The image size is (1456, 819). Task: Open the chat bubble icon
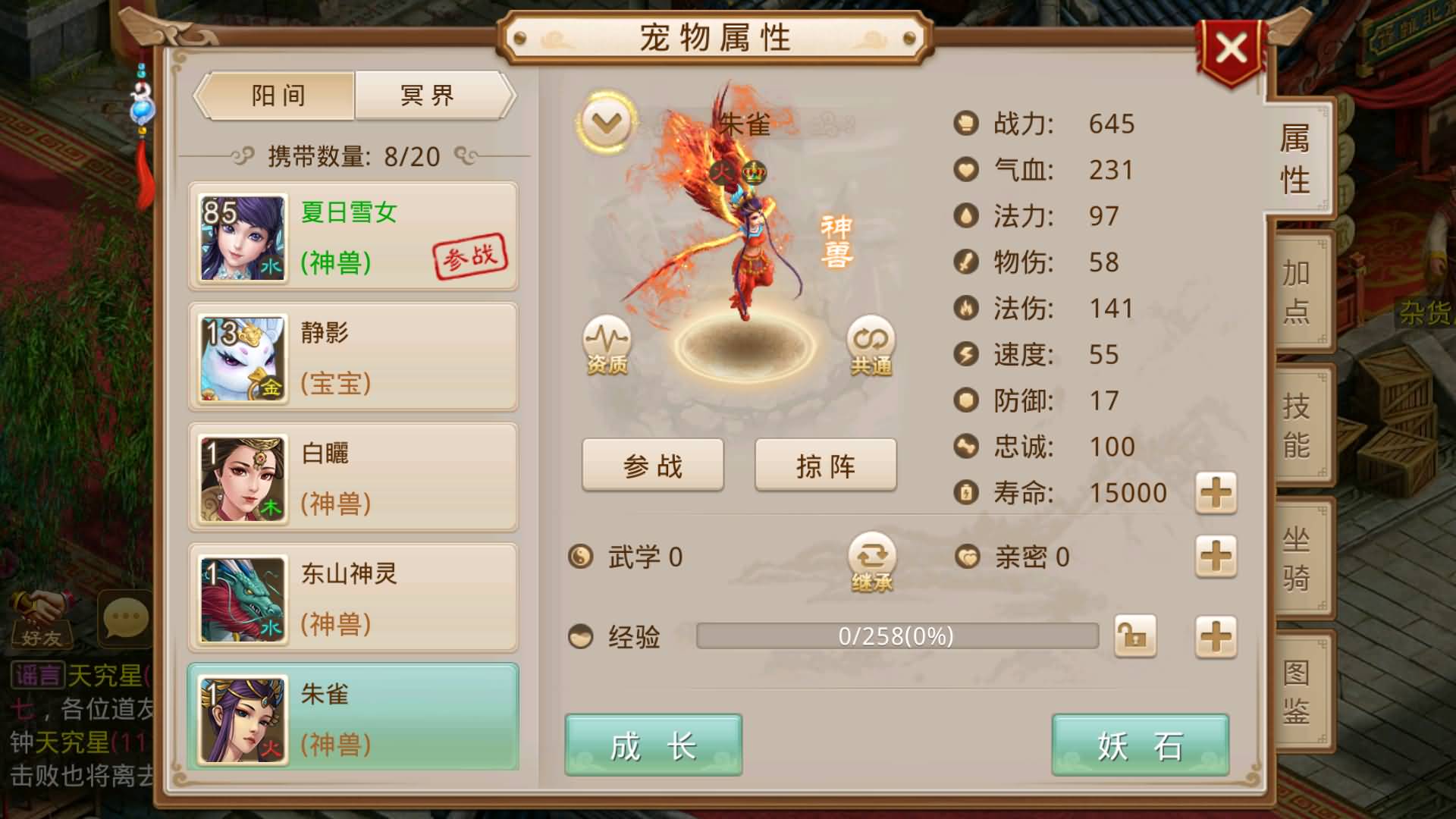(x=126, y=618)
